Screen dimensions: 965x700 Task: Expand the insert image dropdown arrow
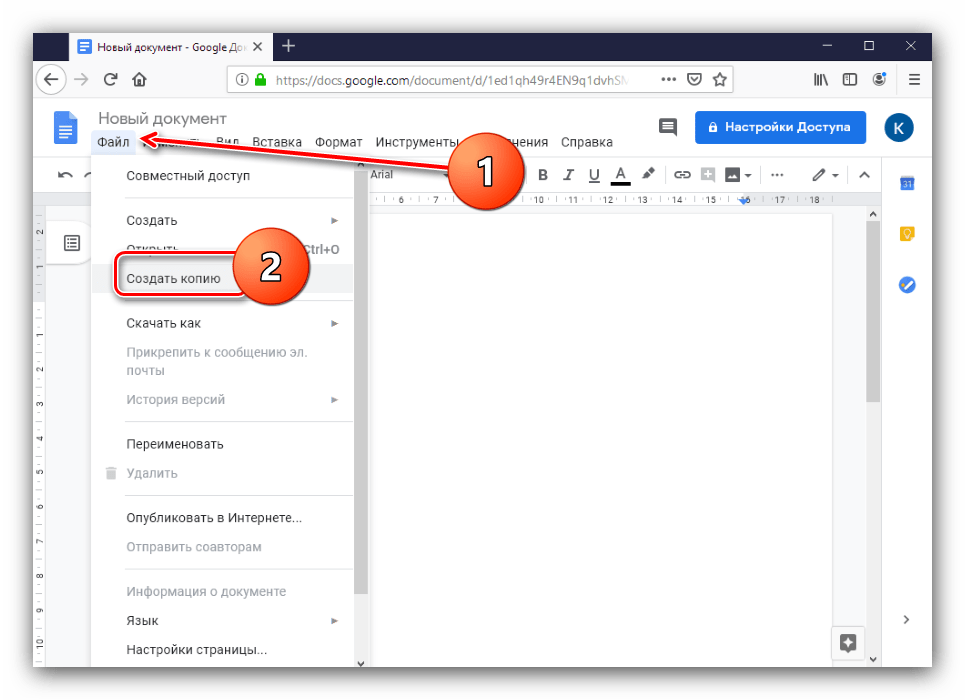[748, 176]
